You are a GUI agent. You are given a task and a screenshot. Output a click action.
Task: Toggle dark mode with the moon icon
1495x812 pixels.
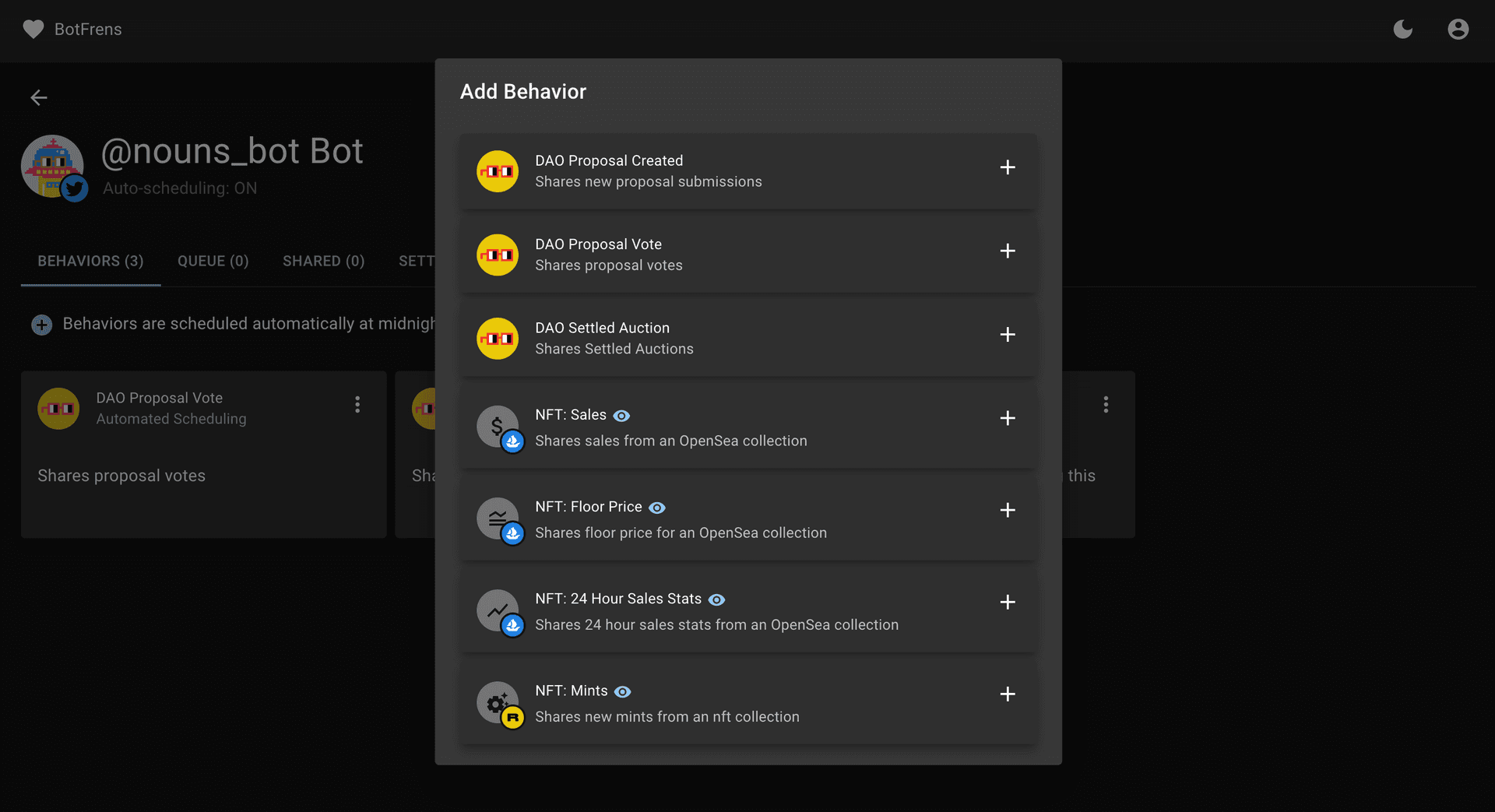[x=1402, y=30]
